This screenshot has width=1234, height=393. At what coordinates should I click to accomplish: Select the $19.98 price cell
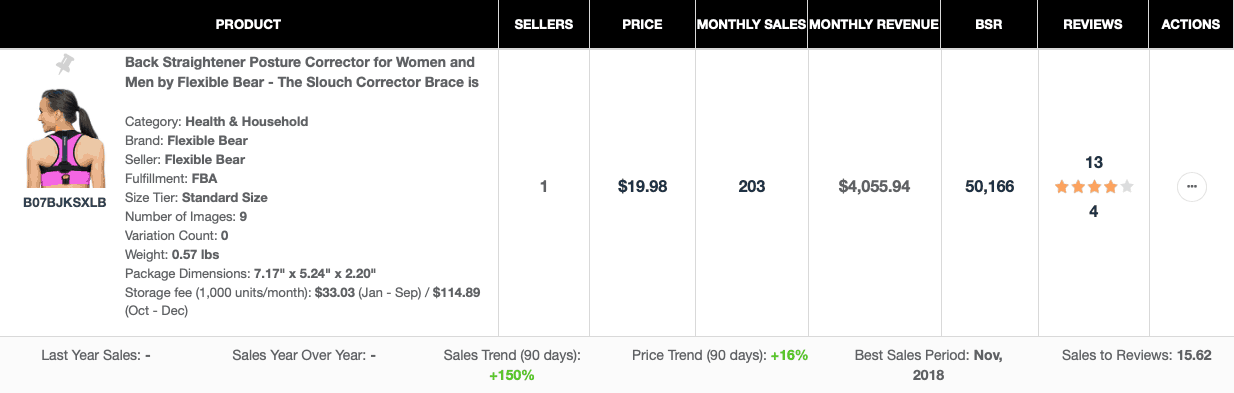[x=642, y=187]
